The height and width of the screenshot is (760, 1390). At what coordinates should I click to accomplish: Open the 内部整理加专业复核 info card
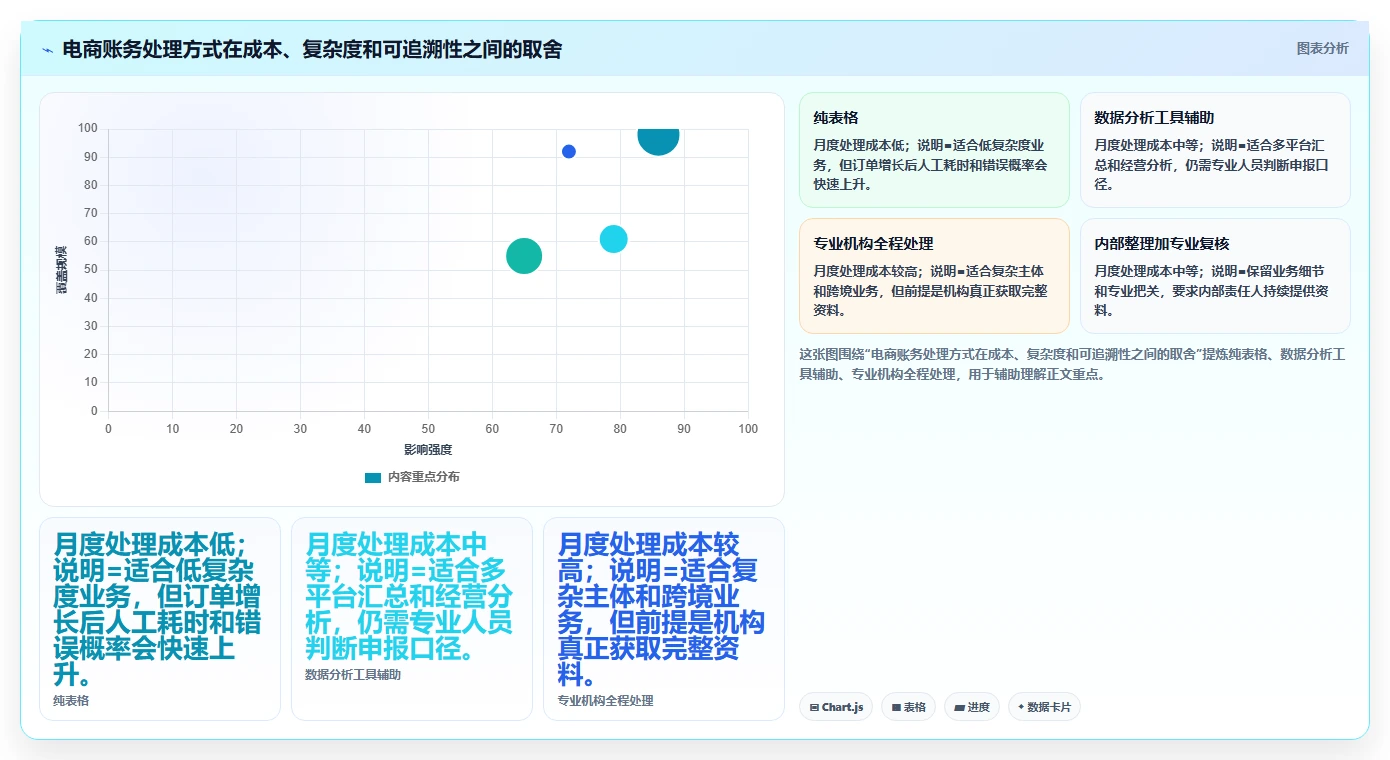pyautogui.click(x=1215, y=276)
